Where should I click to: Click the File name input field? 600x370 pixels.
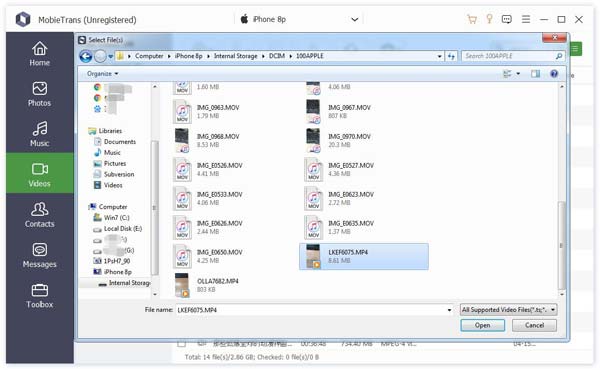(311, 310)
